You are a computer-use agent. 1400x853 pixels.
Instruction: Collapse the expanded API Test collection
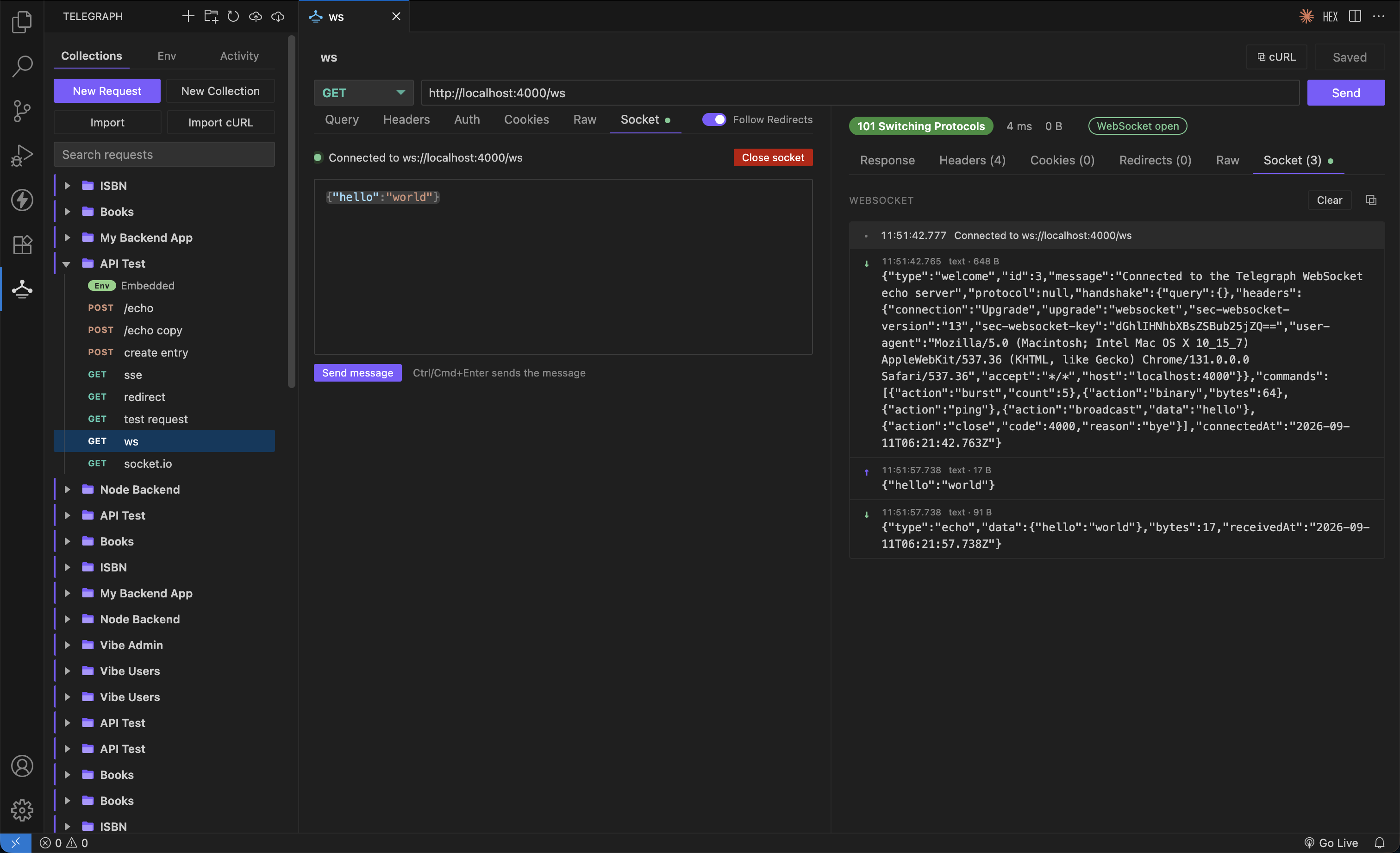[x=67, y=263]
